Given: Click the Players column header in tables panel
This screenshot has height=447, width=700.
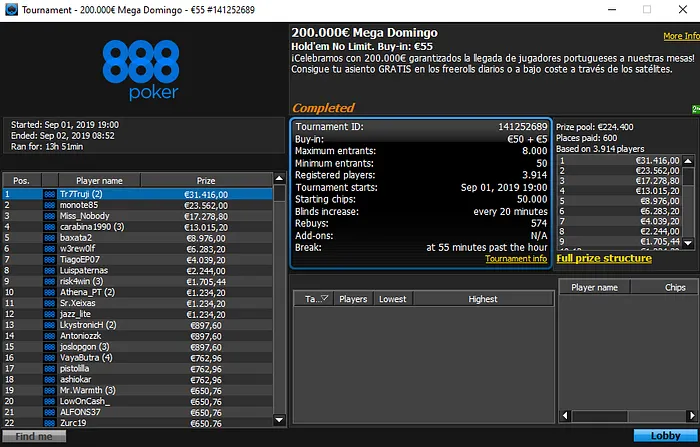Looking at the screenshot, I should click(x=353, y=299).
